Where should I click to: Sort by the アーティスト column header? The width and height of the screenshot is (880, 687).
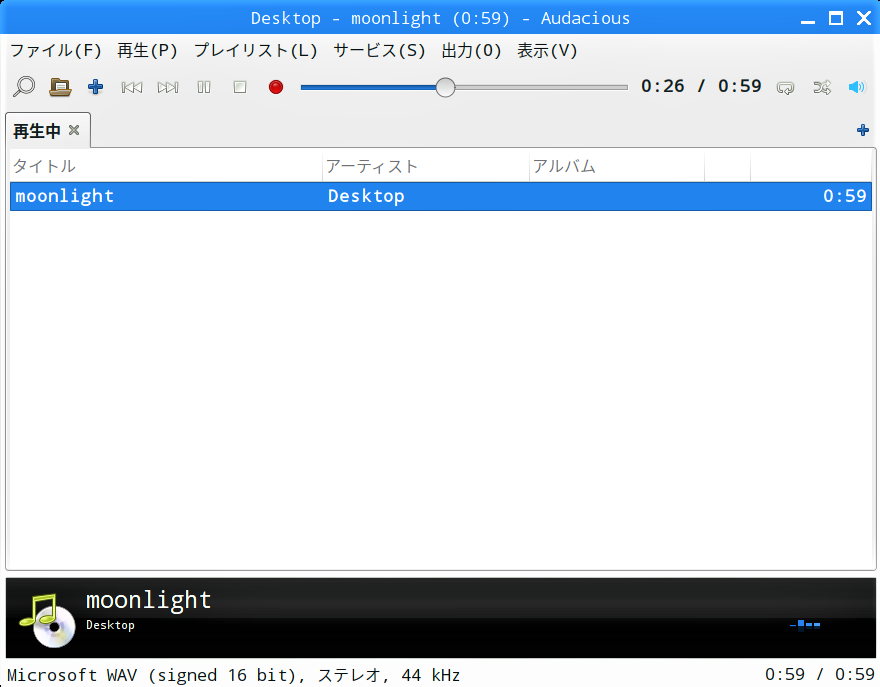click(426, 166)
